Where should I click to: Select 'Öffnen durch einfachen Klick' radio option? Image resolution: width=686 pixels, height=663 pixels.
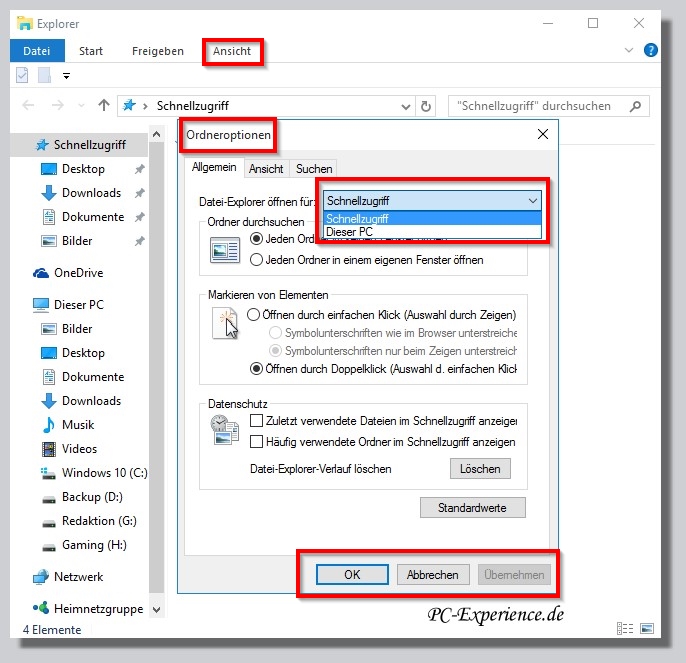(x=255, y=314)
